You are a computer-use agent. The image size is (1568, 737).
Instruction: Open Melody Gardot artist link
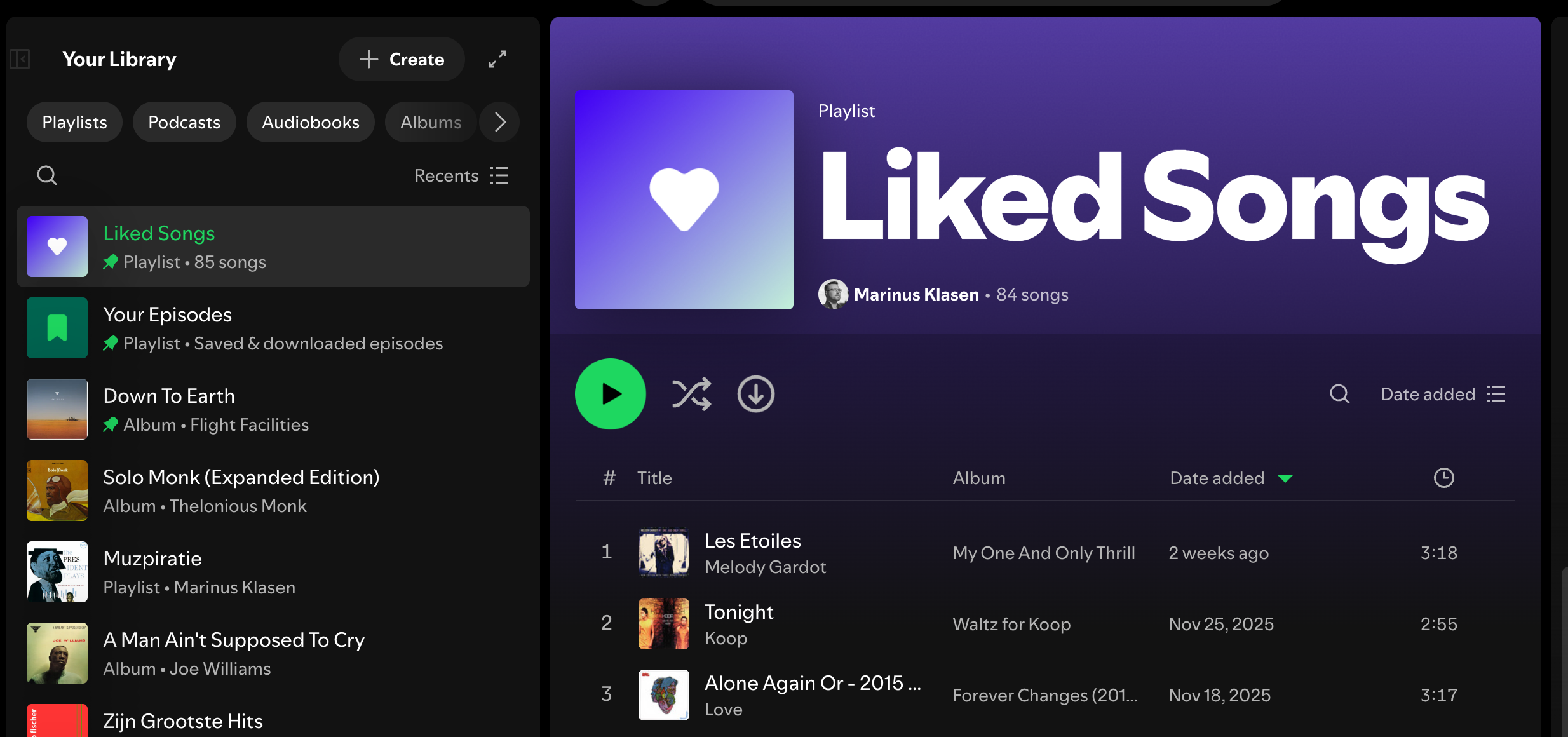tap(765, 567)
